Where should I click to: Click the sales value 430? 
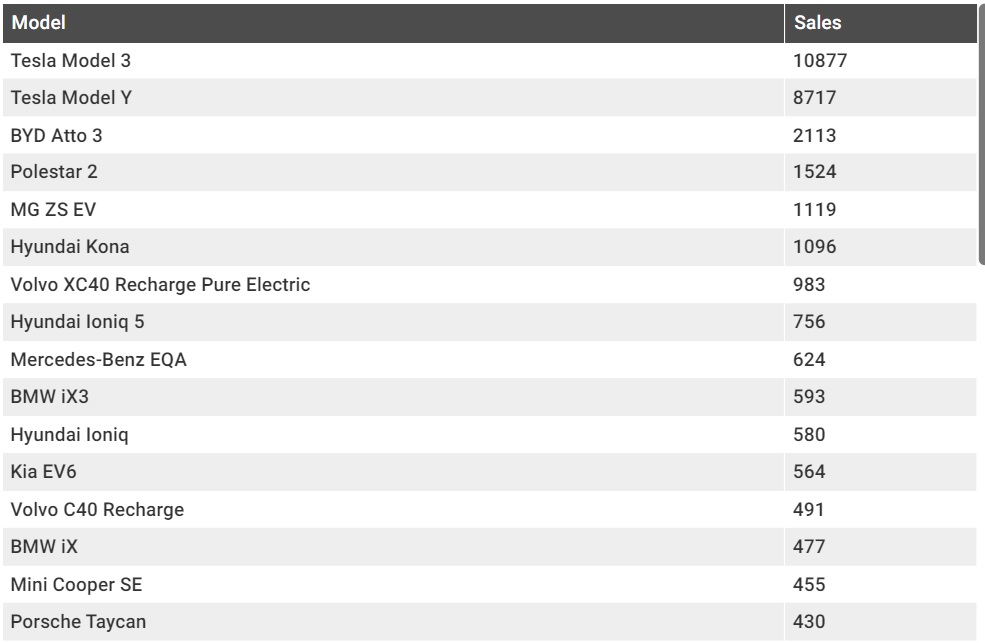[x=809, y=622]
